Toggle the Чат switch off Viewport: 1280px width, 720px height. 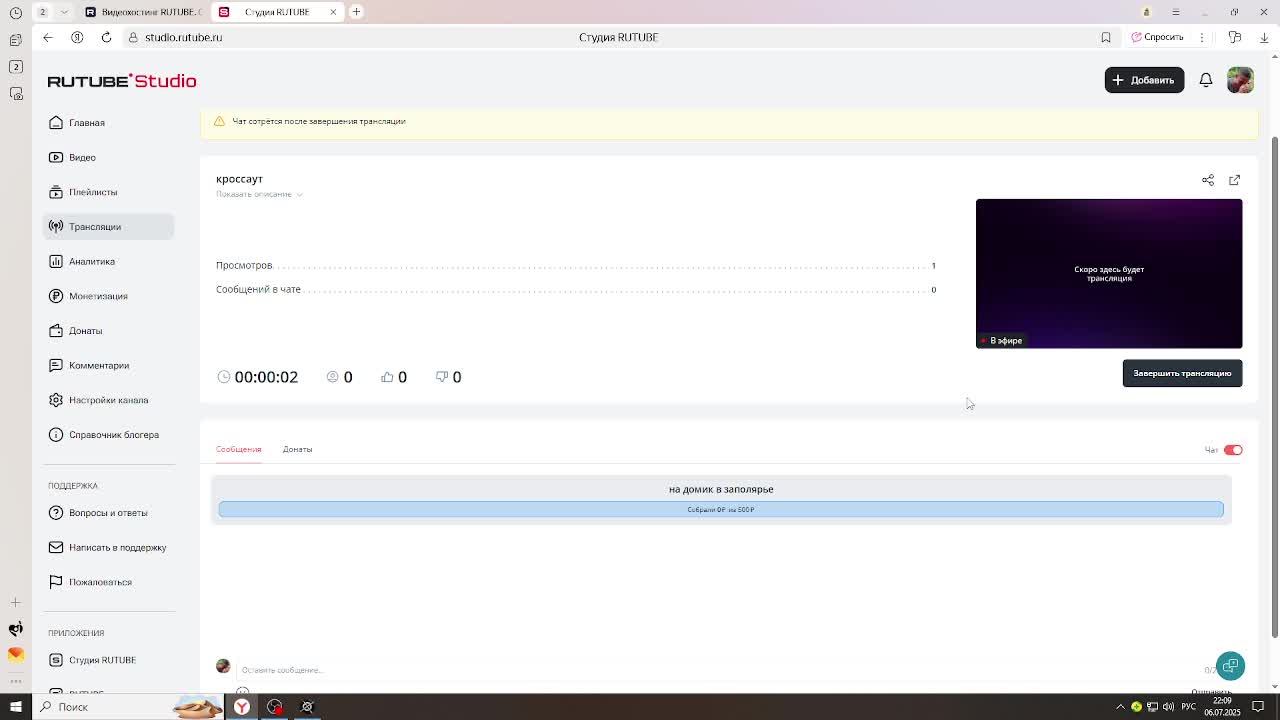(1233, 450)
